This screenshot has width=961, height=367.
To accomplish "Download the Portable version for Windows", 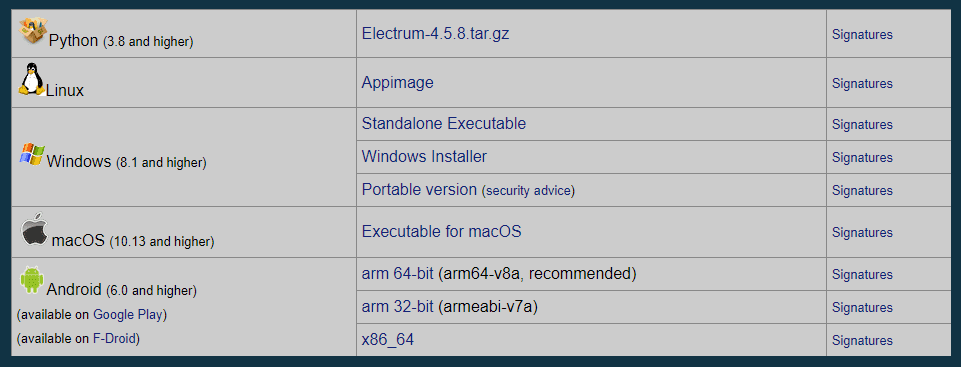I will (419, 189).
